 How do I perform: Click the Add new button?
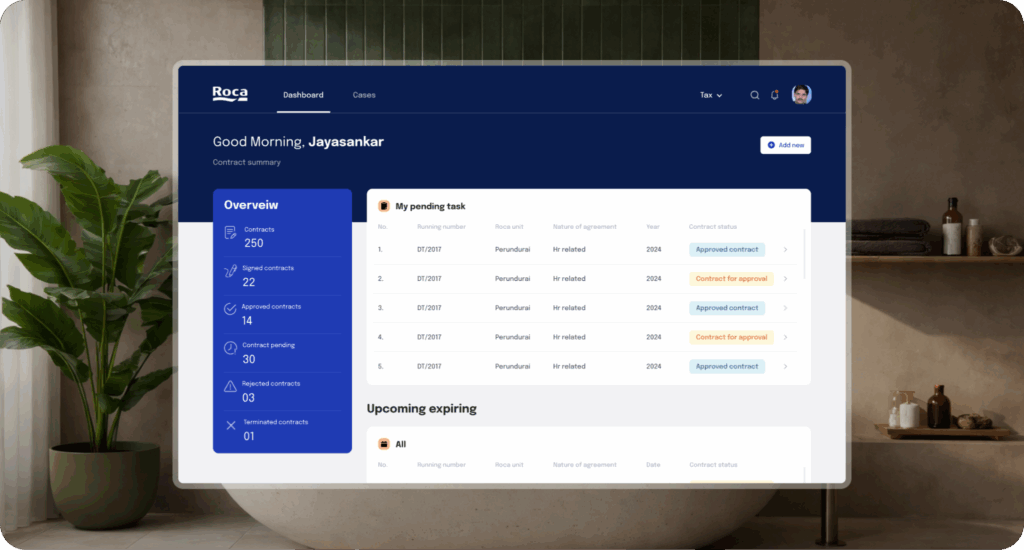coord(786,145)
